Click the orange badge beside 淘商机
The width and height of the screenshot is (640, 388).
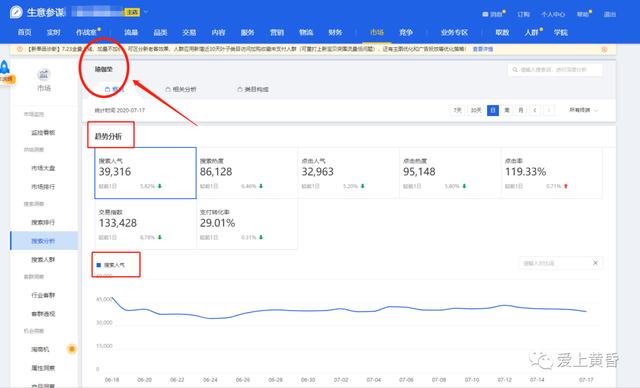click(72, 349)
